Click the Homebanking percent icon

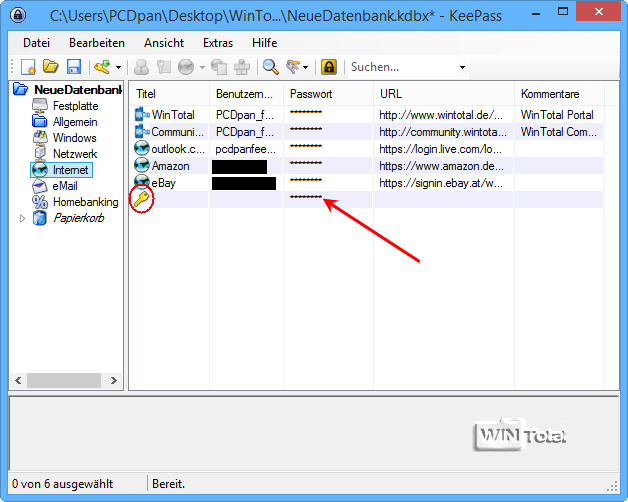pyautogui.click(x=40, y=202)
